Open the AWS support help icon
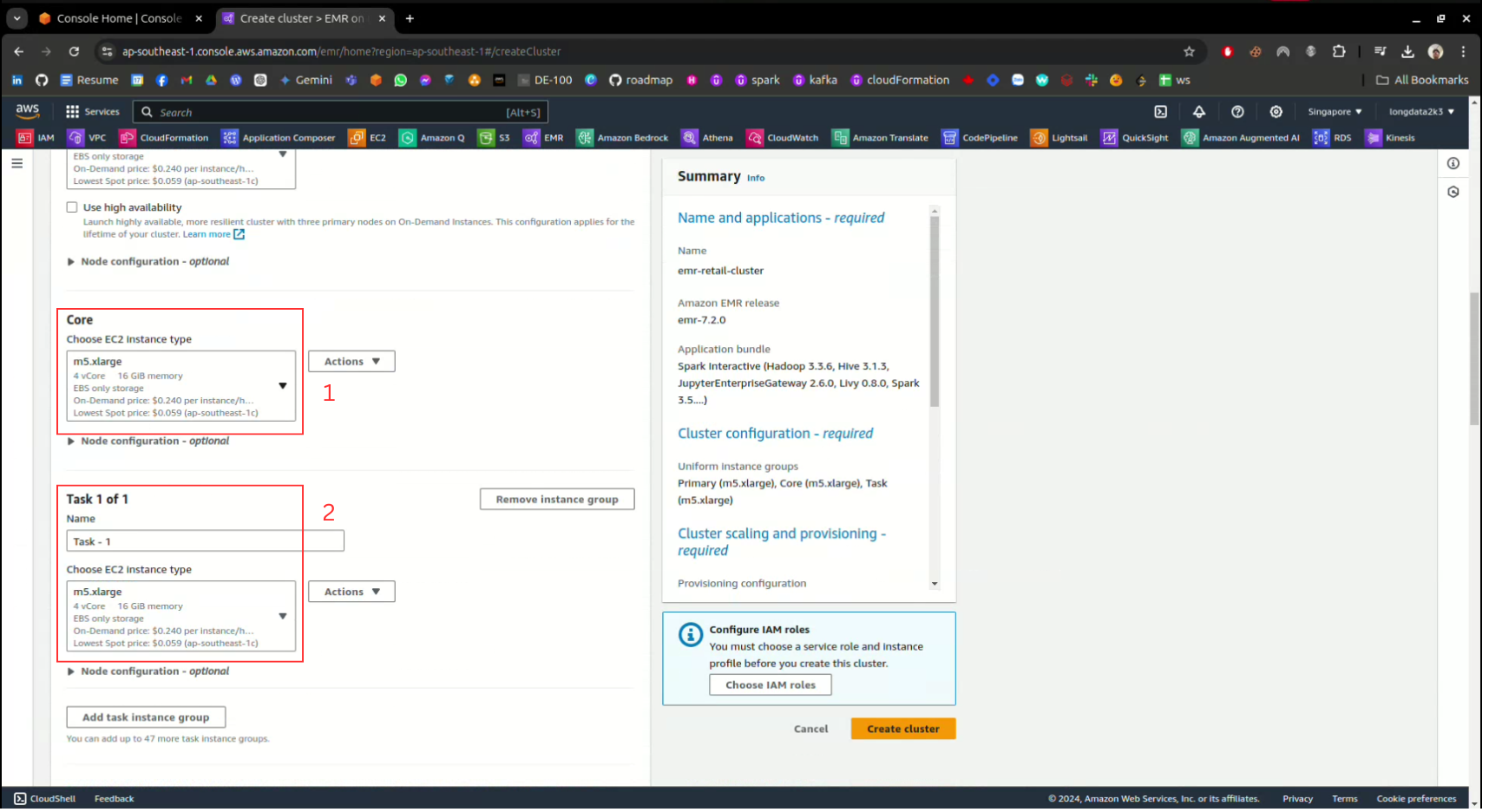 pos(1237,112)
